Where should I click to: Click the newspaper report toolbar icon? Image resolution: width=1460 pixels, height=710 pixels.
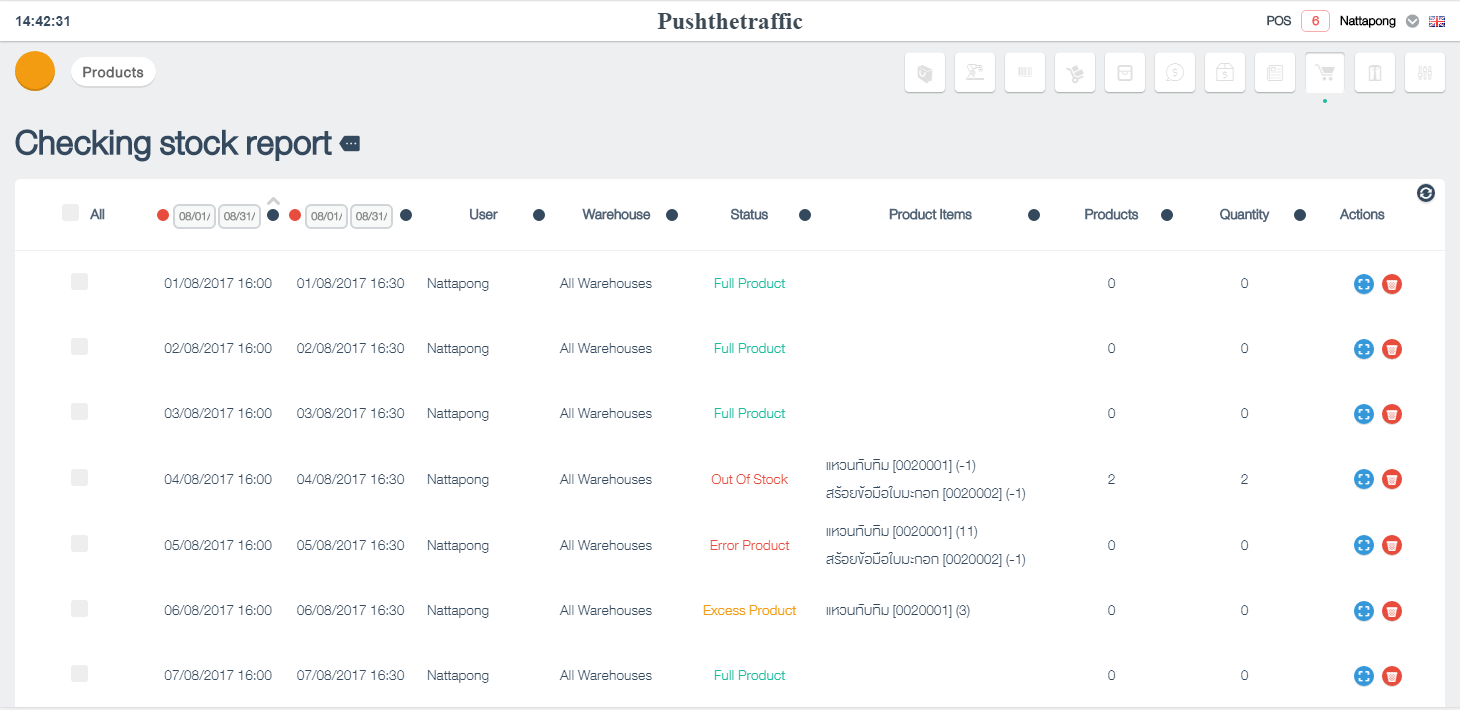click(1275, 73)
